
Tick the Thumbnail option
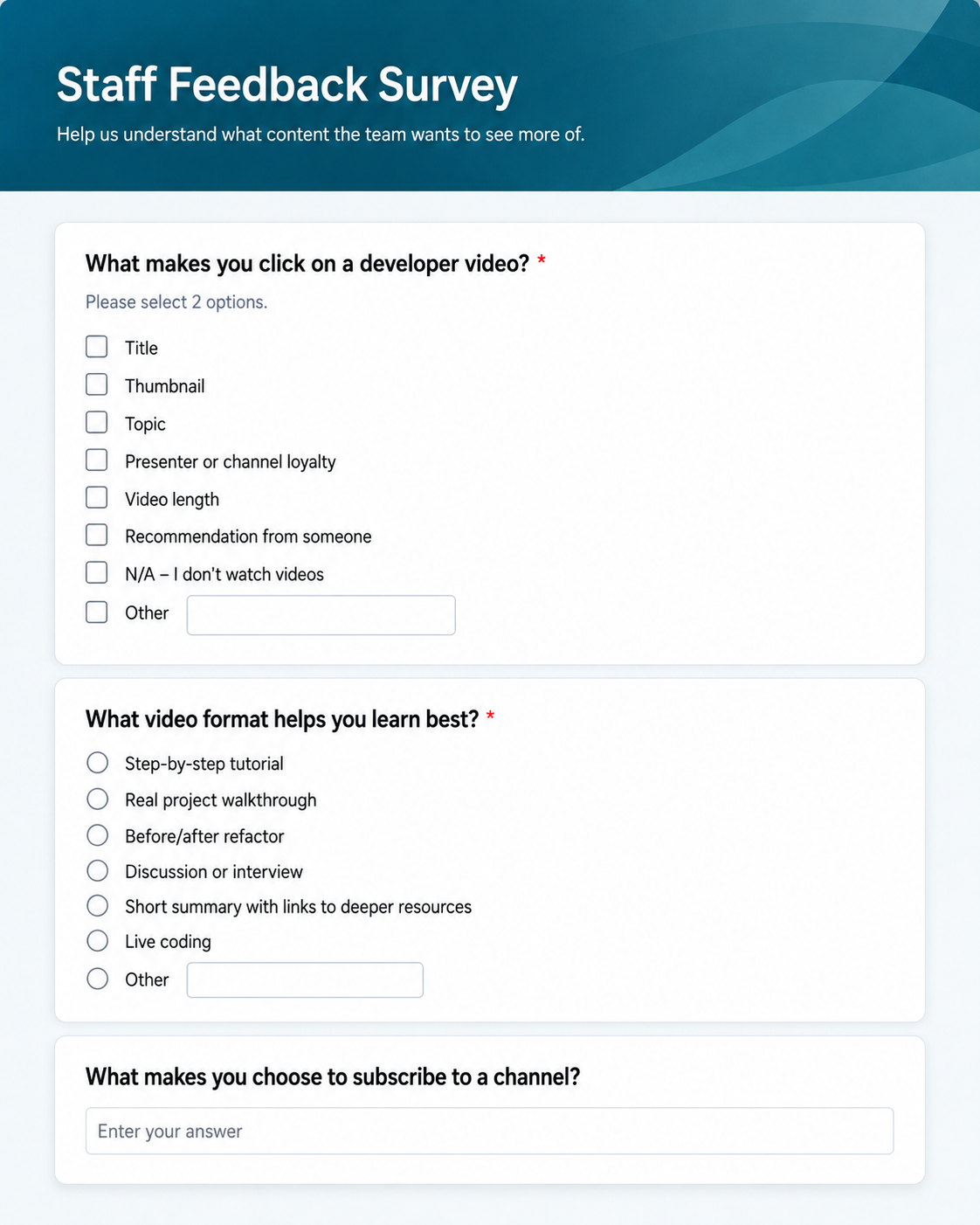point(97,384)
